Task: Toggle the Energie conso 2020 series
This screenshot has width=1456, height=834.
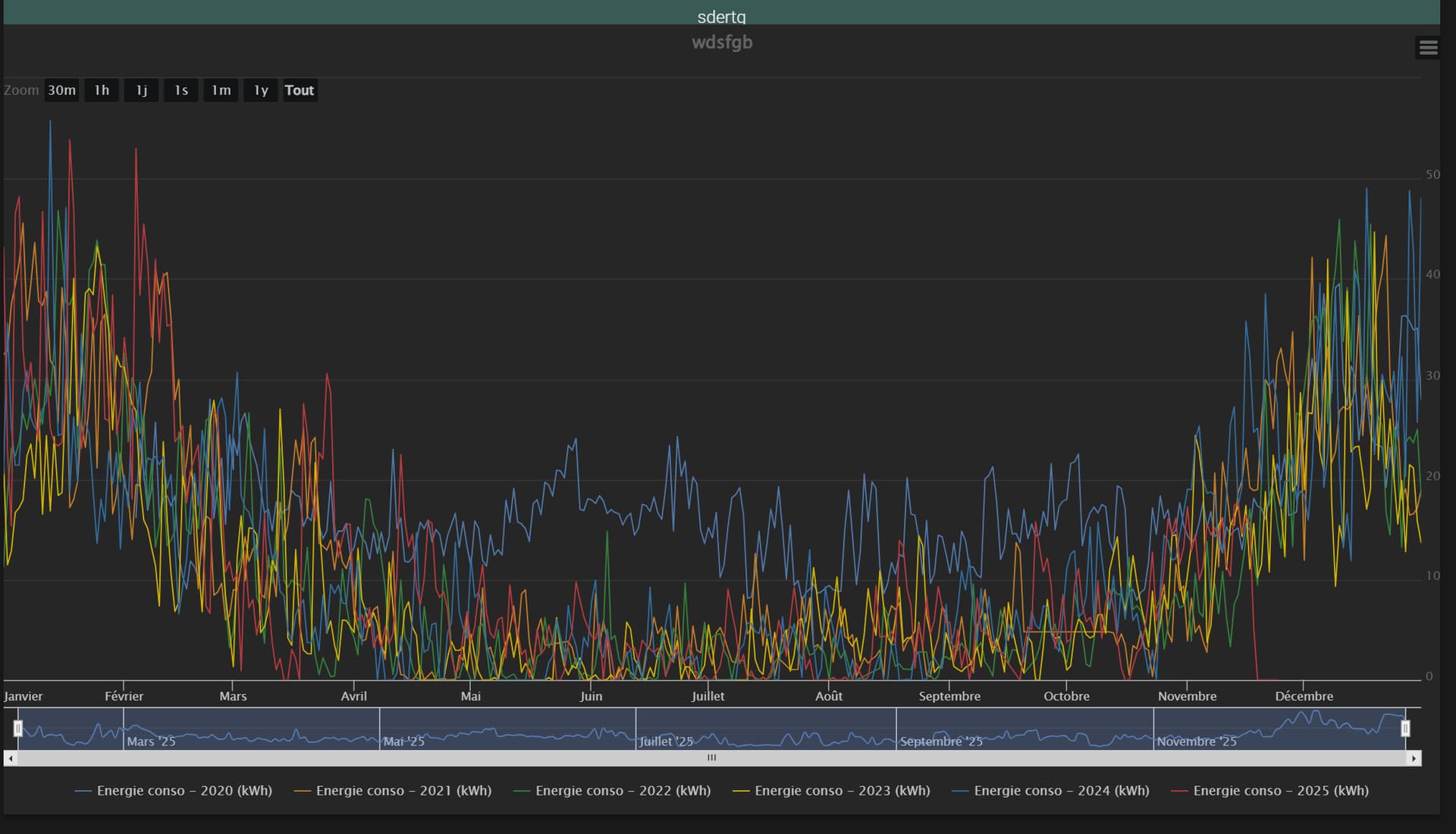Action: 184,791
